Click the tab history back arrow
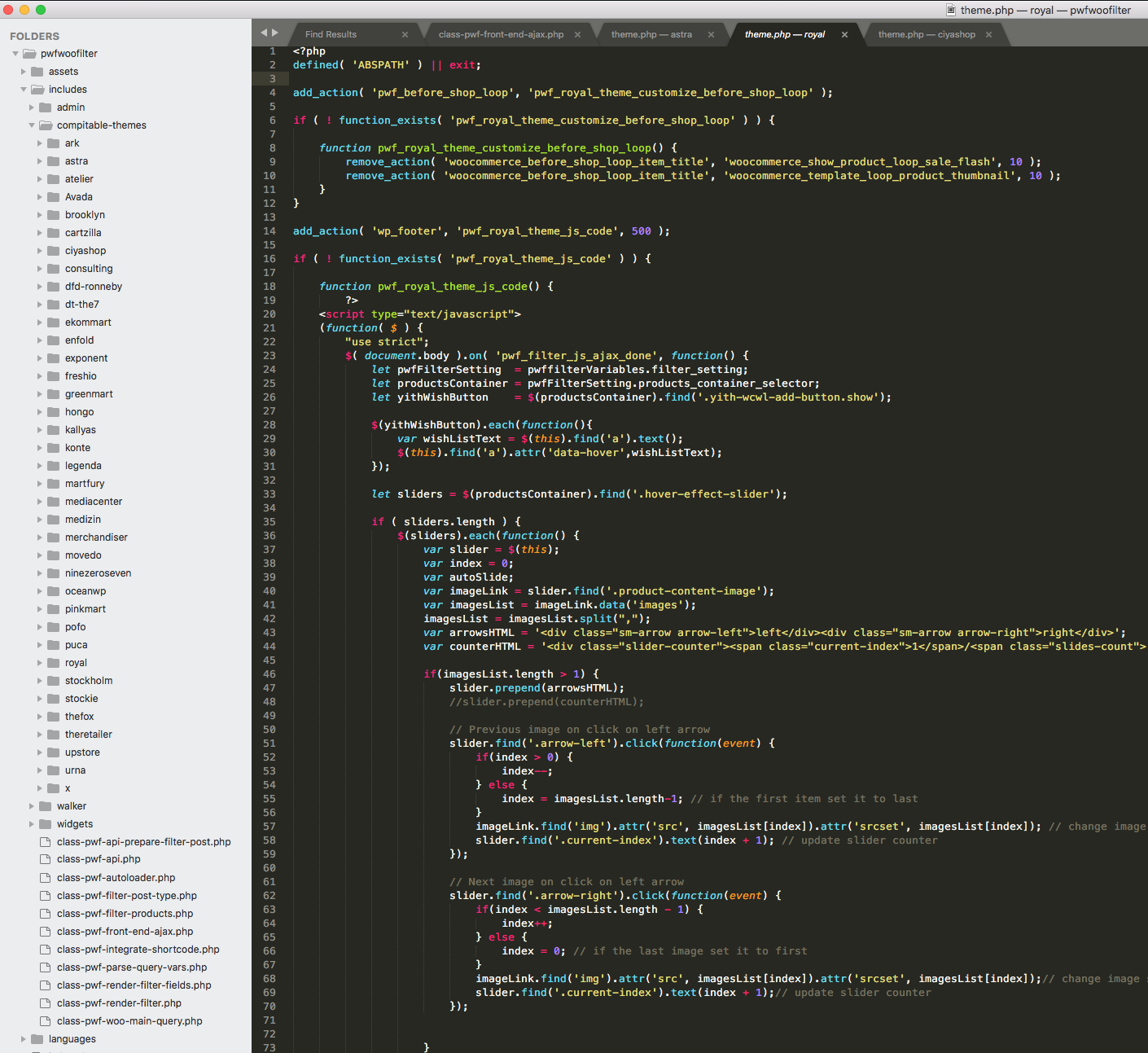The image size is (1148, 1053). pyautogui.click(x=264, y=33)
